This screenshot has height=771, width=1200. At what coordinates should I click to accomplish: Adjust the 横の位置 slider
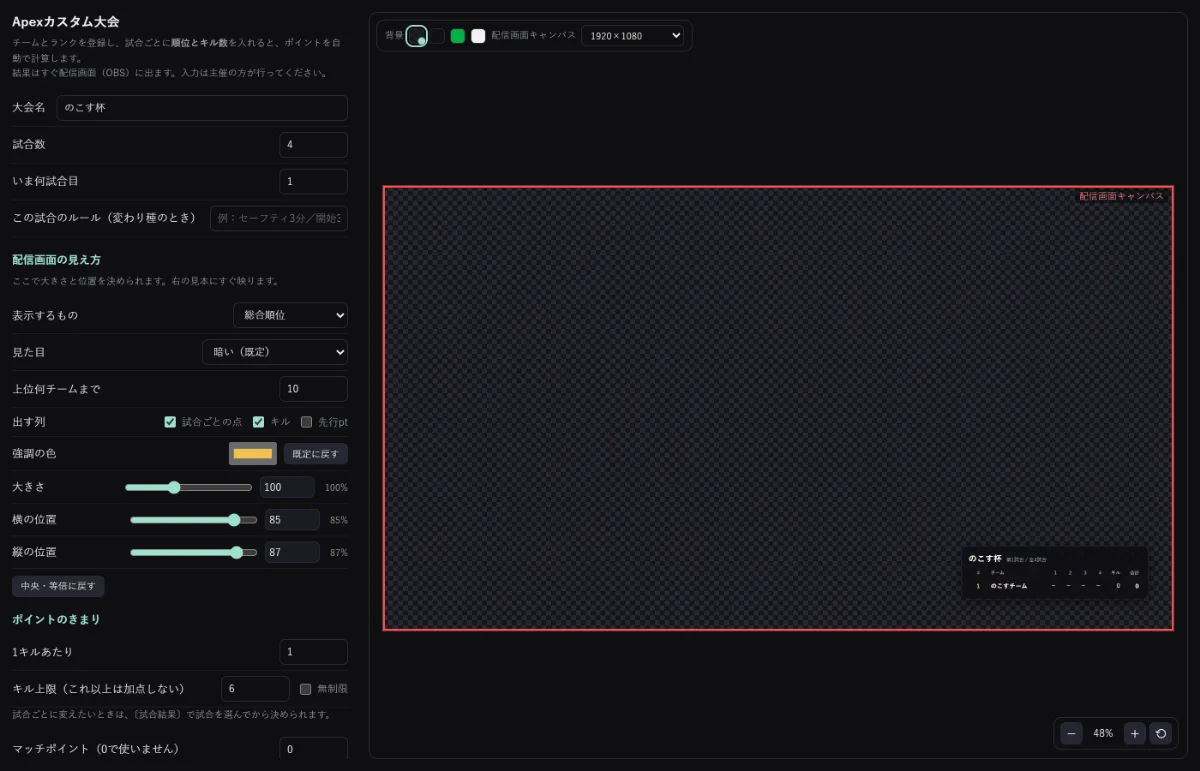[194, 520]
